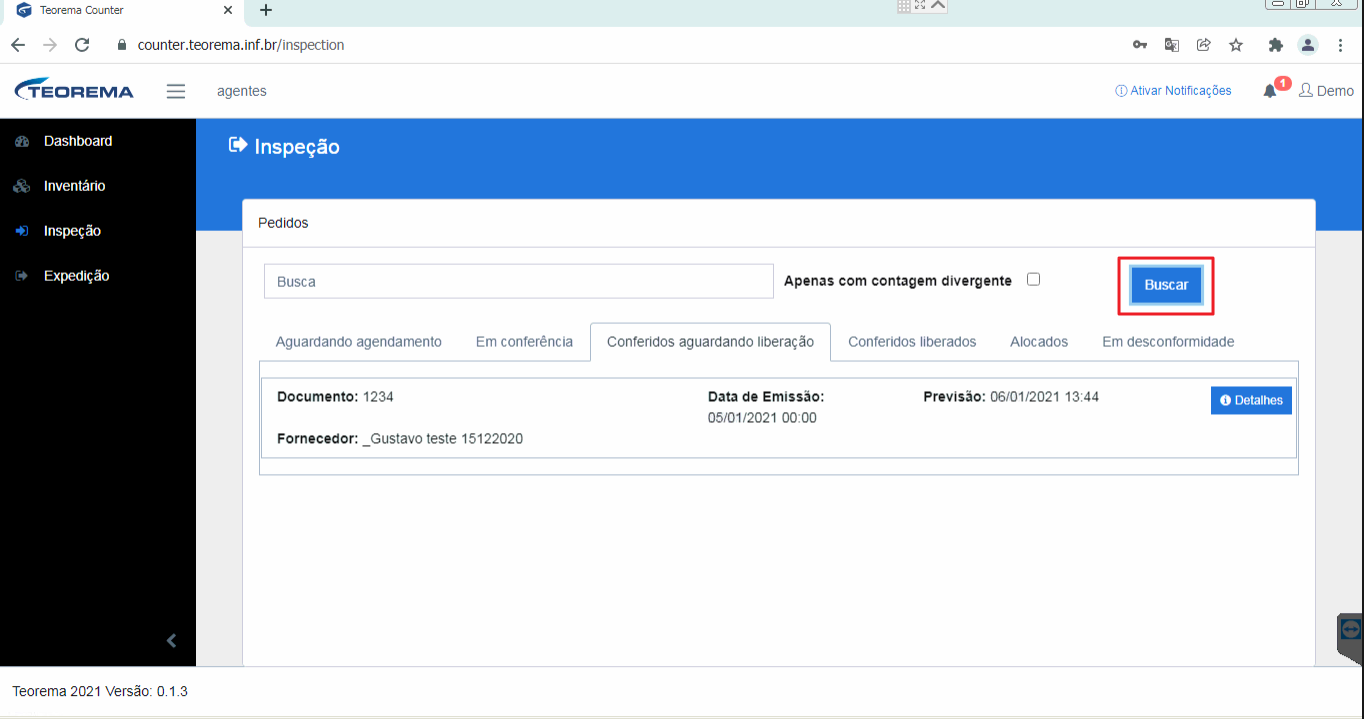Select the Conferidos liberados tab
The height and width of the screenshot is (719, 1364).
pos(912,342)
